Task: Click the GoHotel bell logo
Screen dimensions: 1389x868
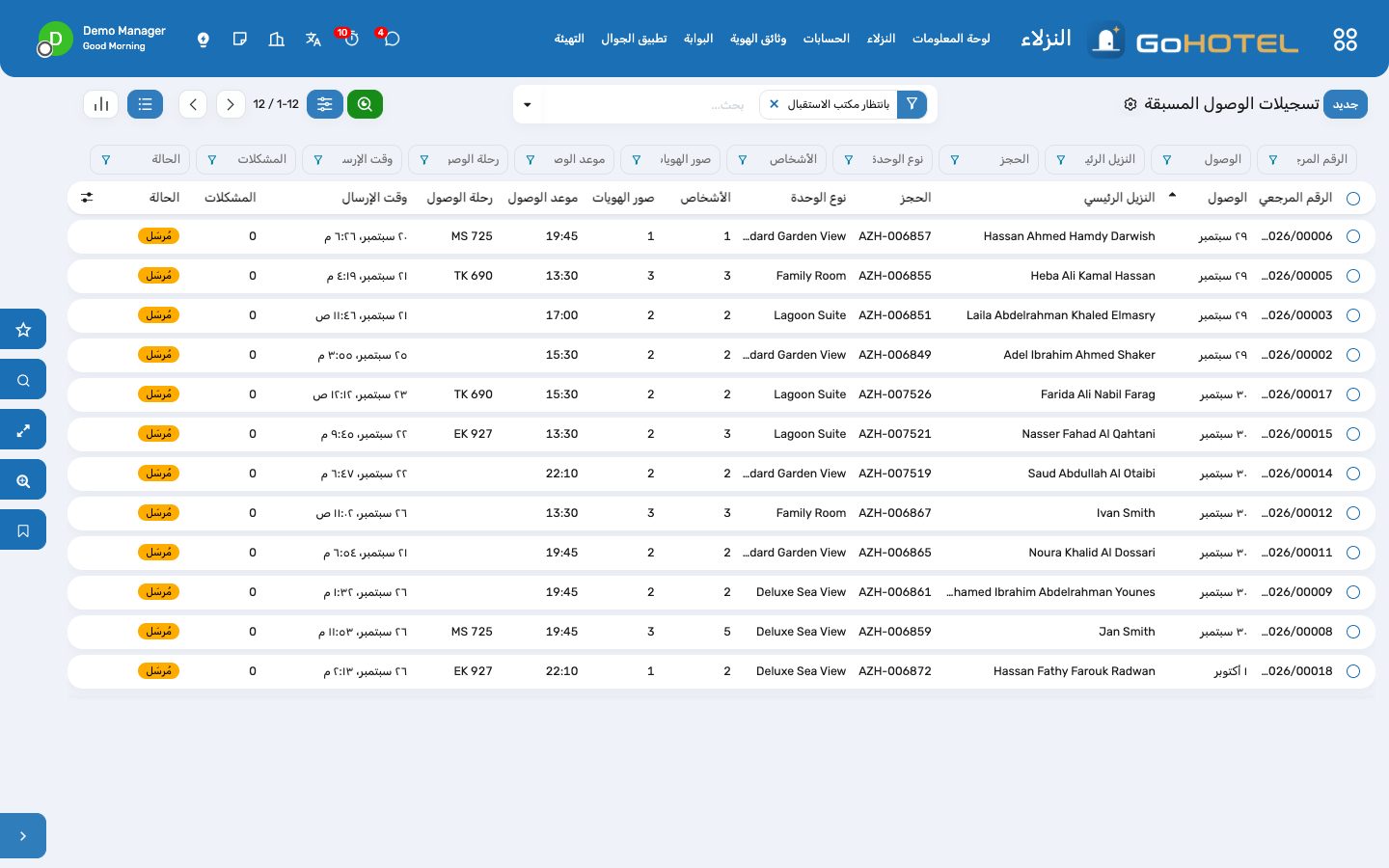Action: 1106,40
